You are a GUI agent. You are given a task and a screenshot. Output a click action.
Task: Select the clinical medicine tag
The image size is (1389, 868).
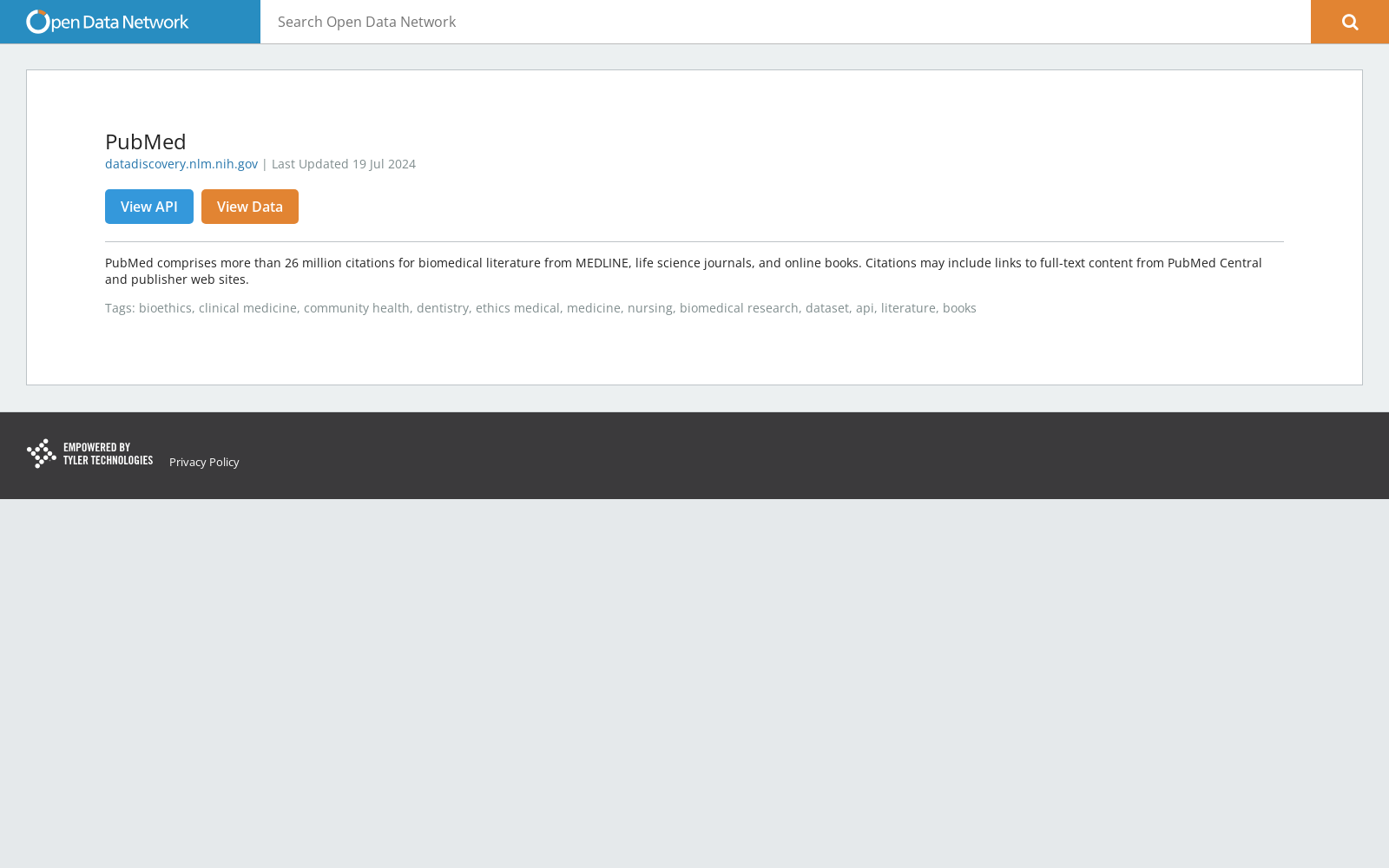tap(247, 308)
